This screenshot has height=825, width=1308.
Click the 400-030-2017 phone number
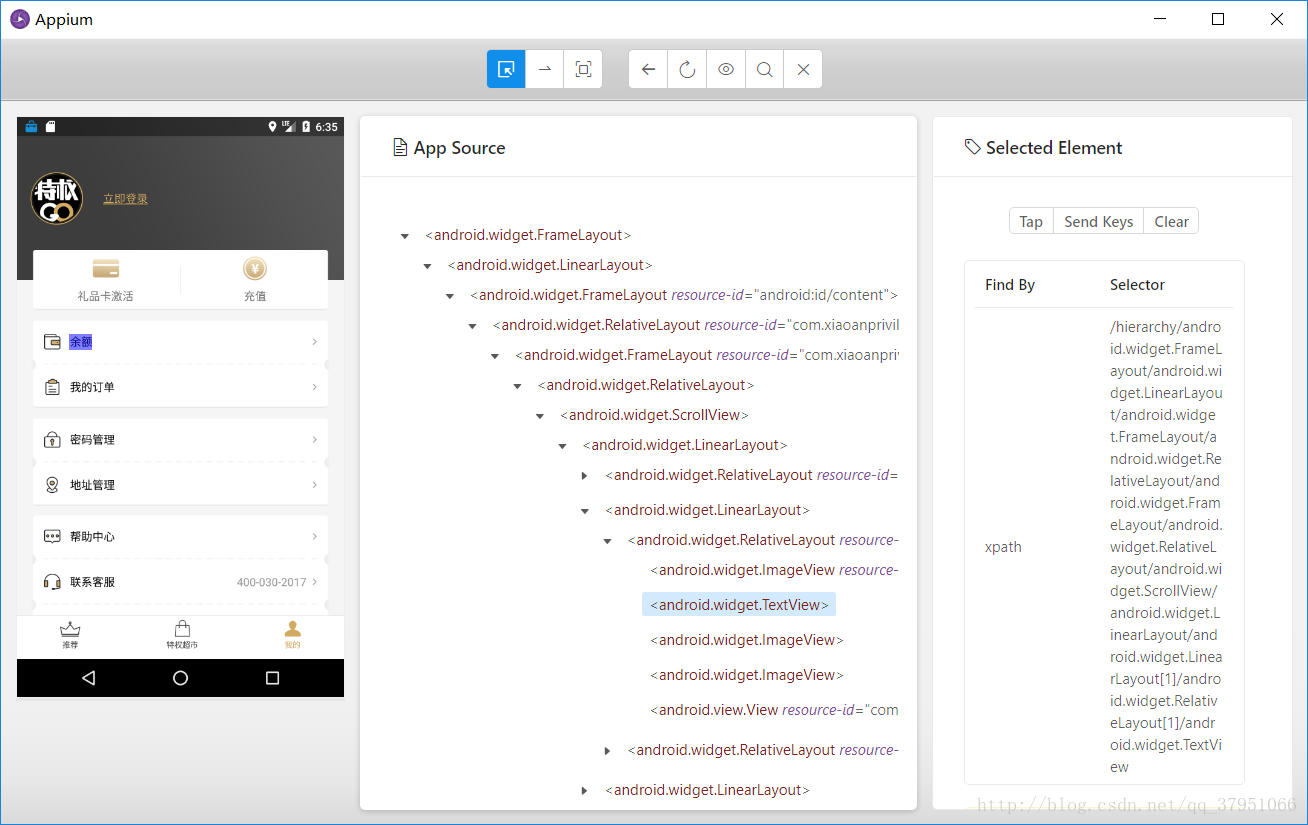[272, 582]
